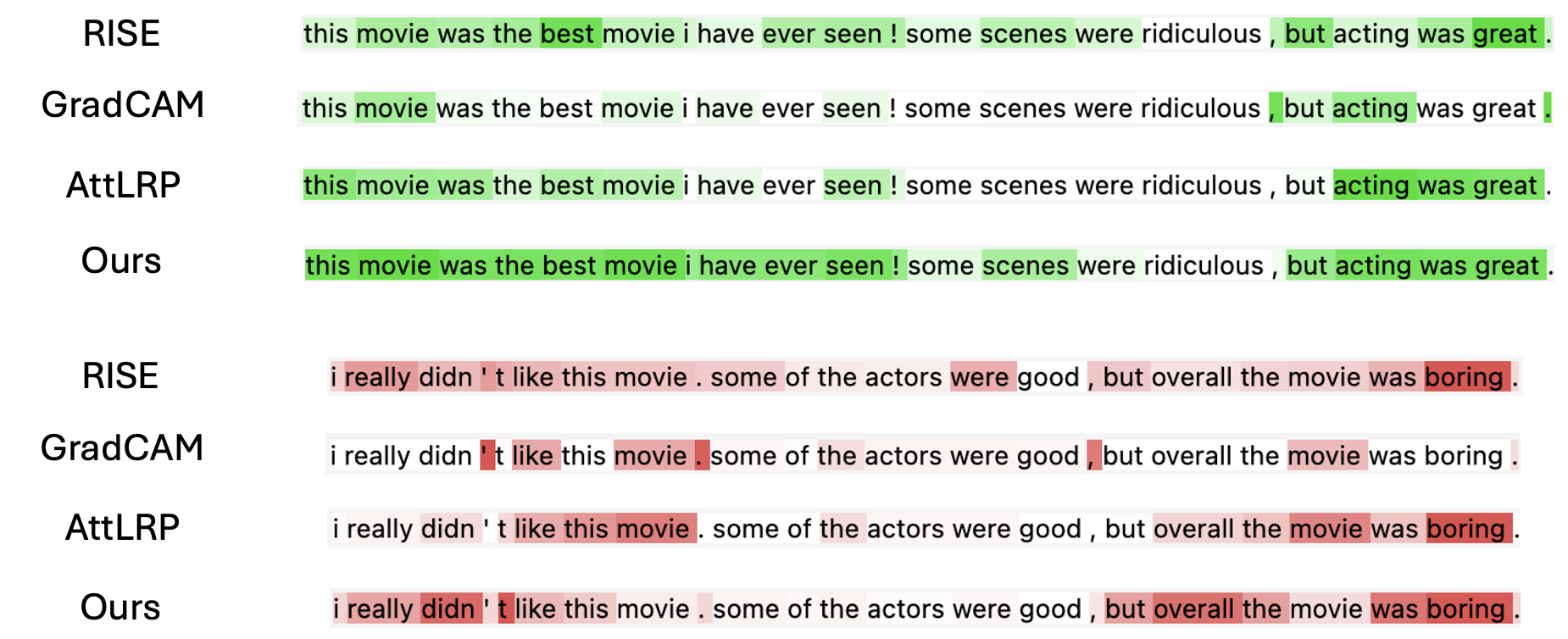Click the first AttLRP method label
The width and height of the screenshot is (1568, 639).
tap(124, 185)
